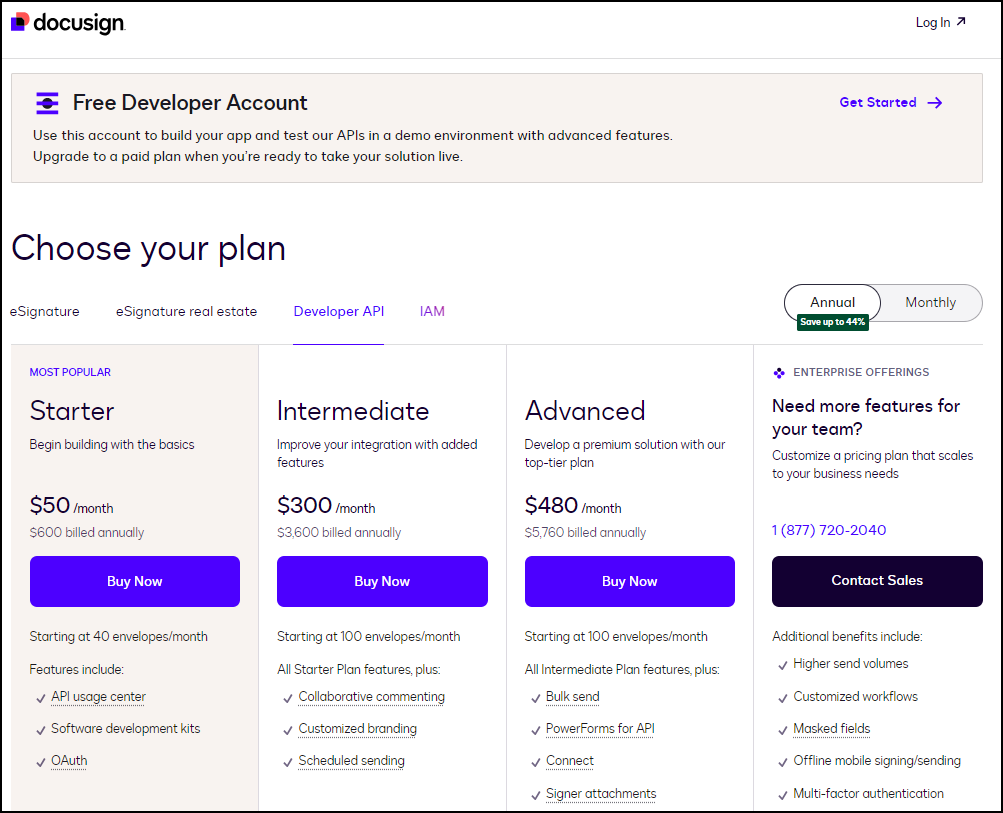Click the checkmark icon beside API usage center
Screen dimensions: 1003x813
[40, 698]
